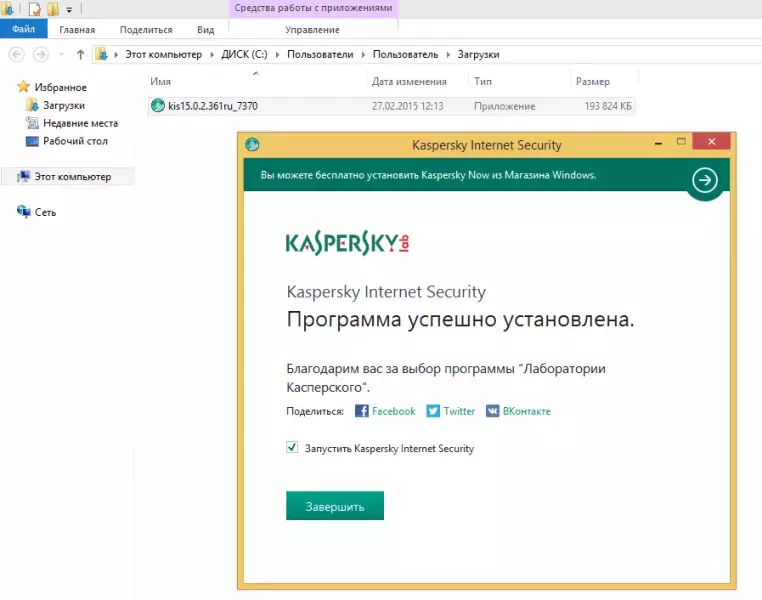Click the properties icon in quick access toolbar

tap(35, 9)
